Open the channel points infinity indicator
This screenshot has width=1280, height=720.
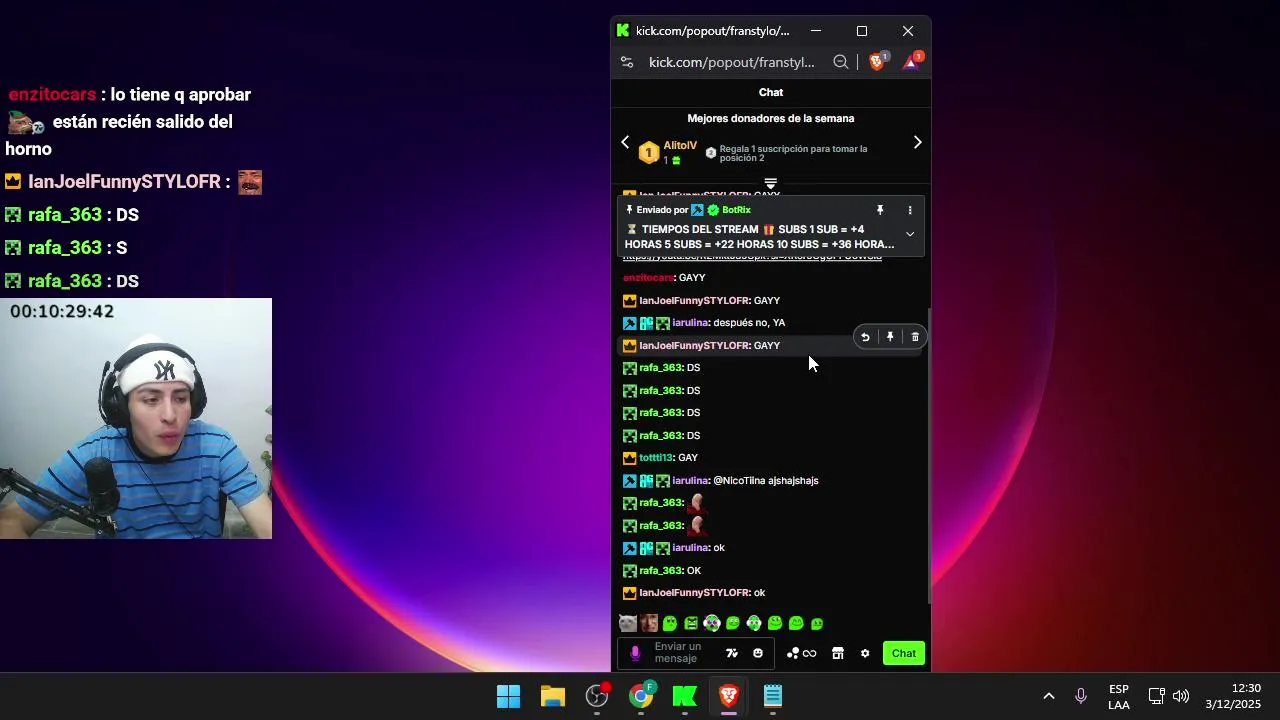(802, 653)
